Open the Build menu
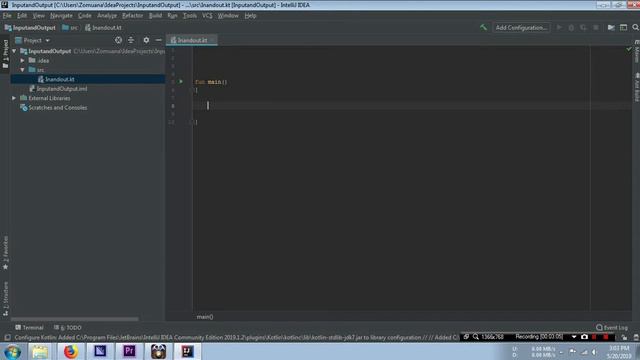This screenshot has width=640, height=360. pos(155,16)
